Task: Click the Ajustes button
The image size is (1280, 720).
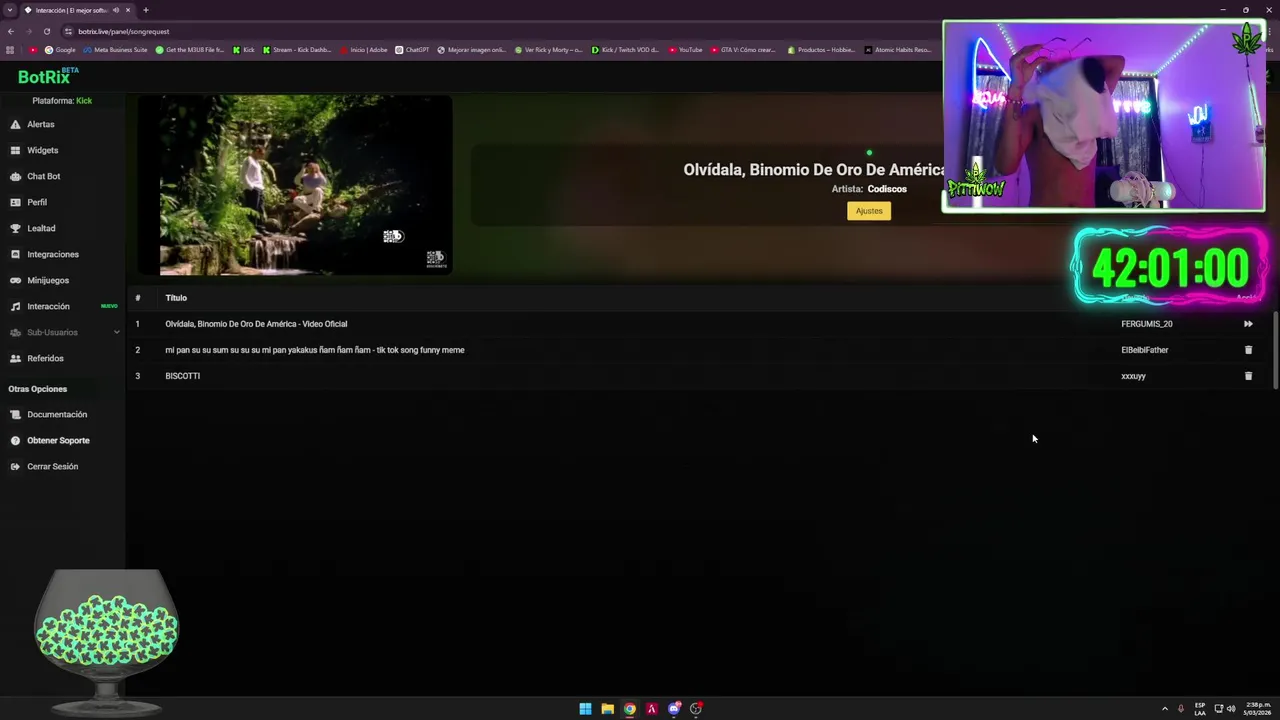Action: (869, 211)
